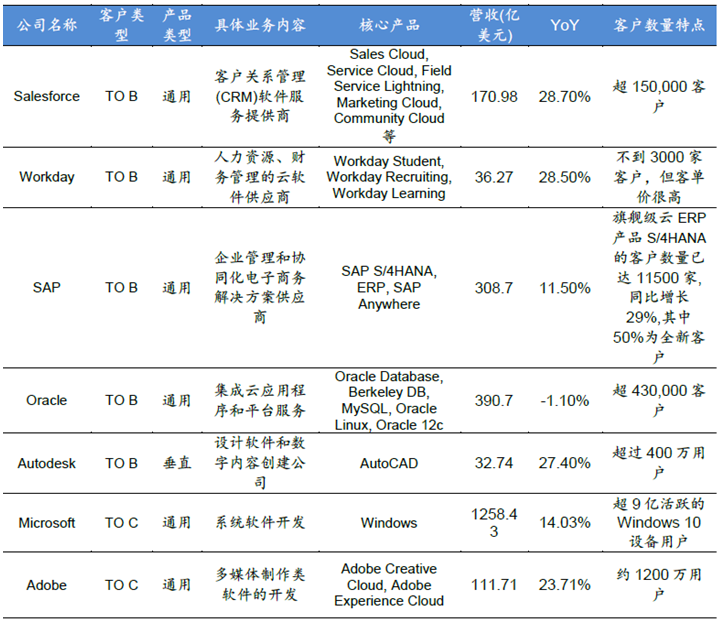The image size is (724, 622).
Task: Click the 超 150,000 客户 cell
Action: pos(659,96)
